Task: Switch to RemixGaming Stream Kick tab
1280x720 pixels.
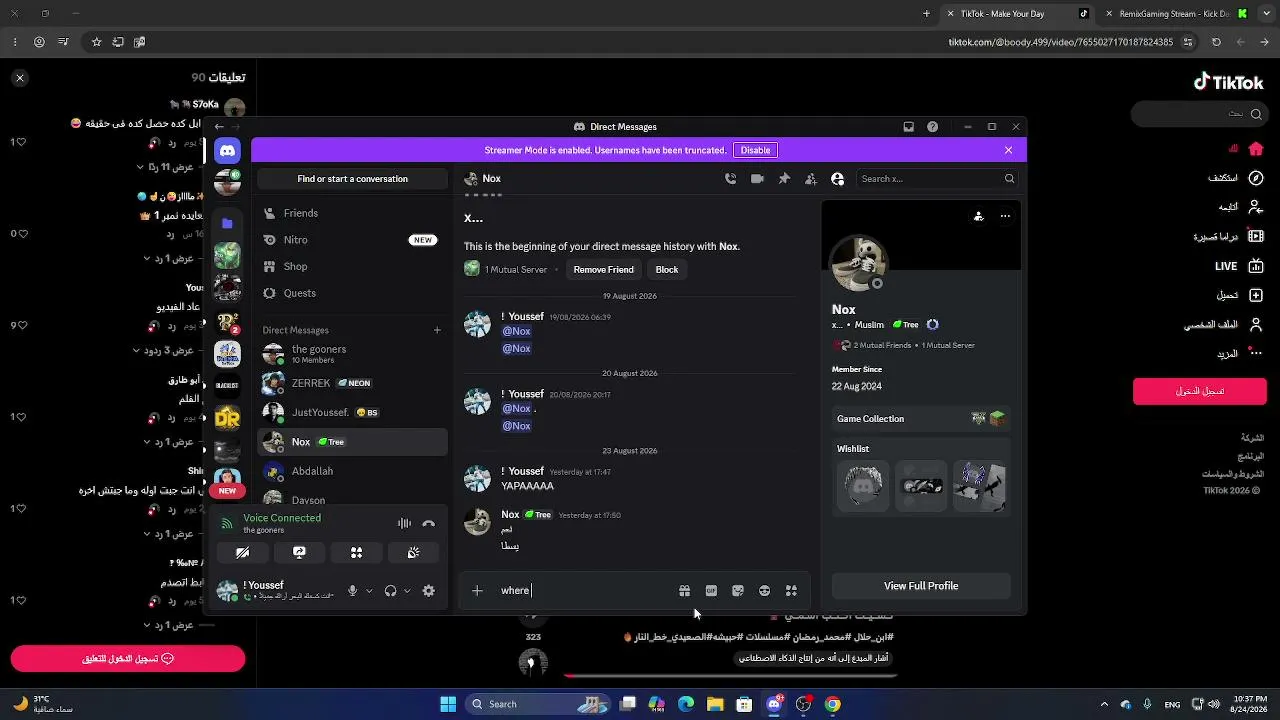Action: 1175,14
